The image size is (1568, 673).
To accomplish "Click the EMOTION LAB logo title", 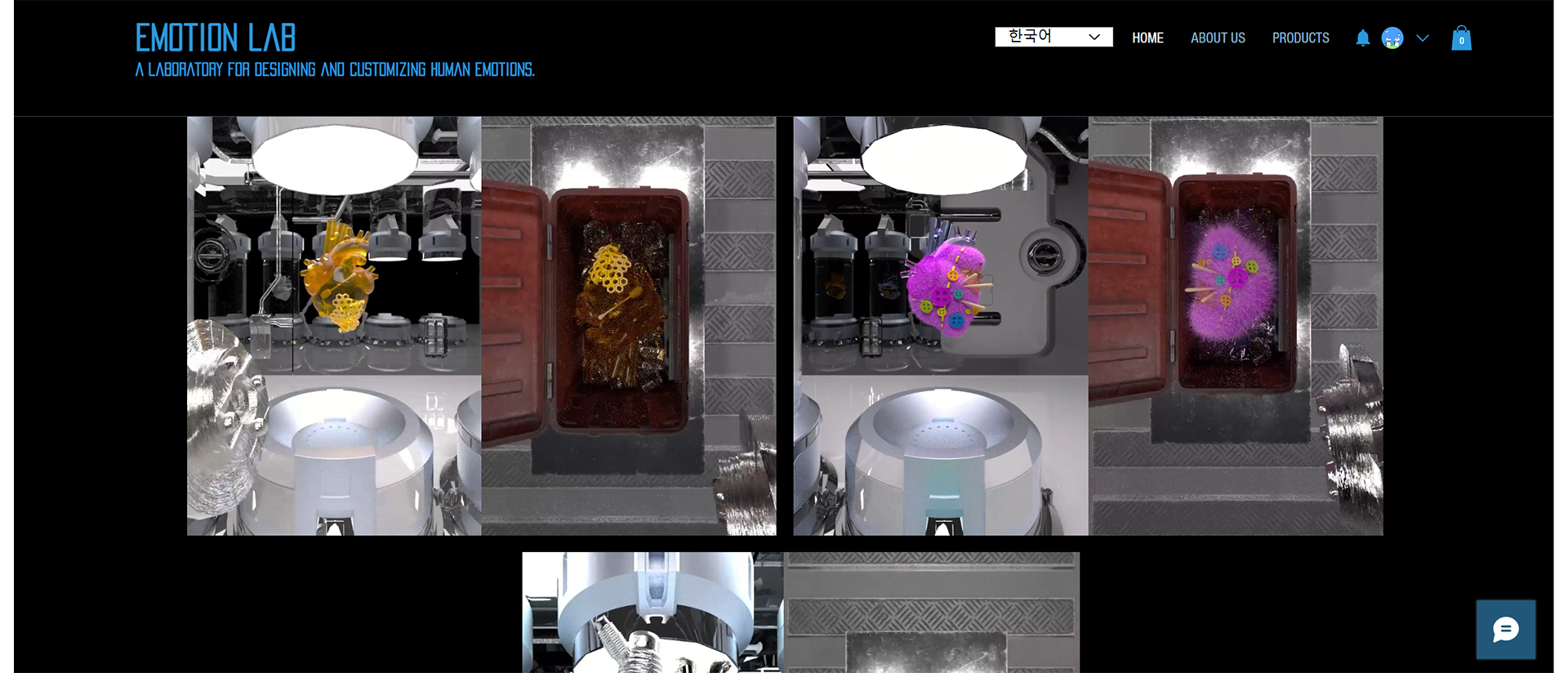I will [x=216, y=38].
